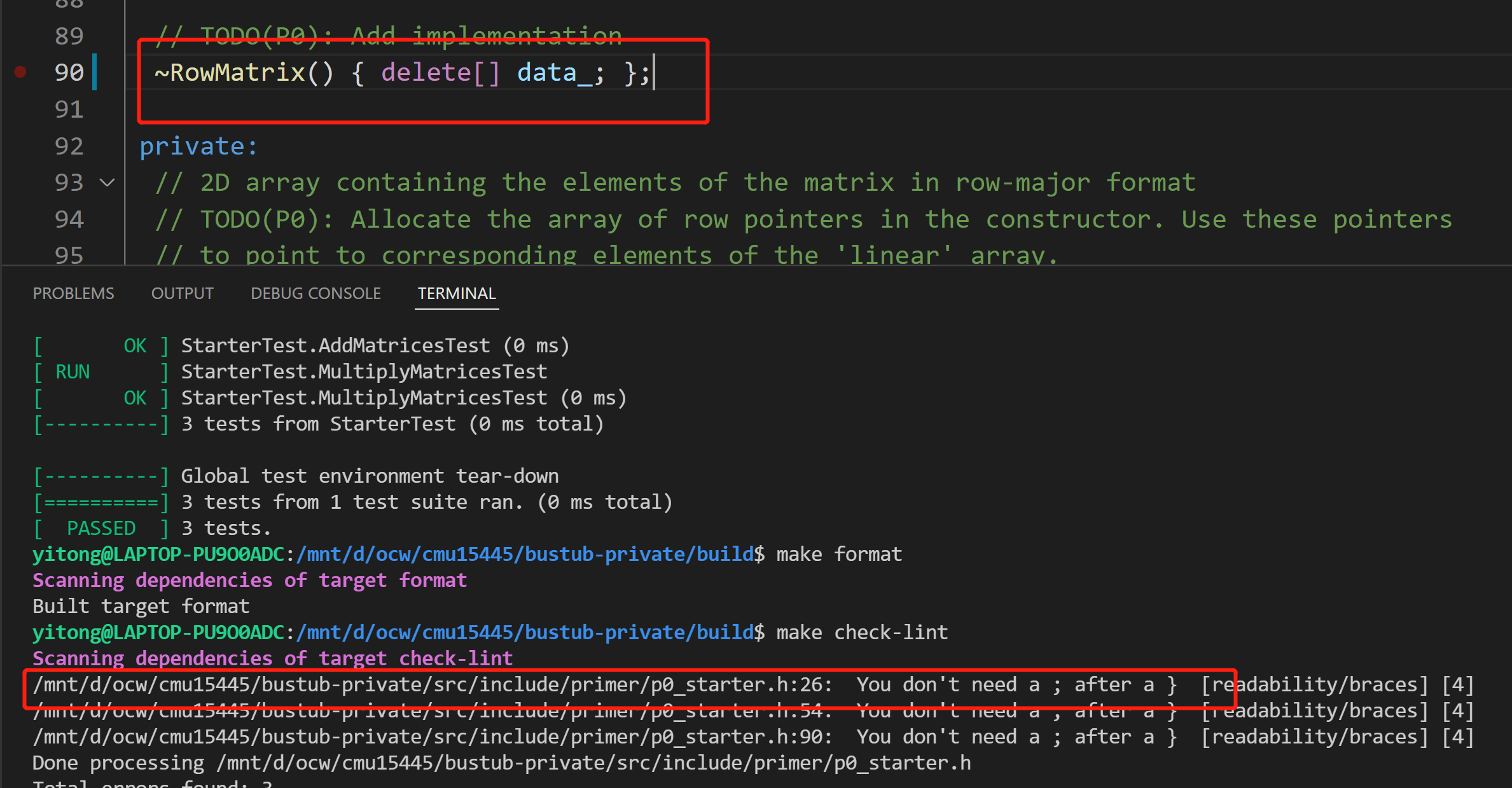
Task: Follow the p0_starter.h:90 lint error link
Action: coord(433,737)
